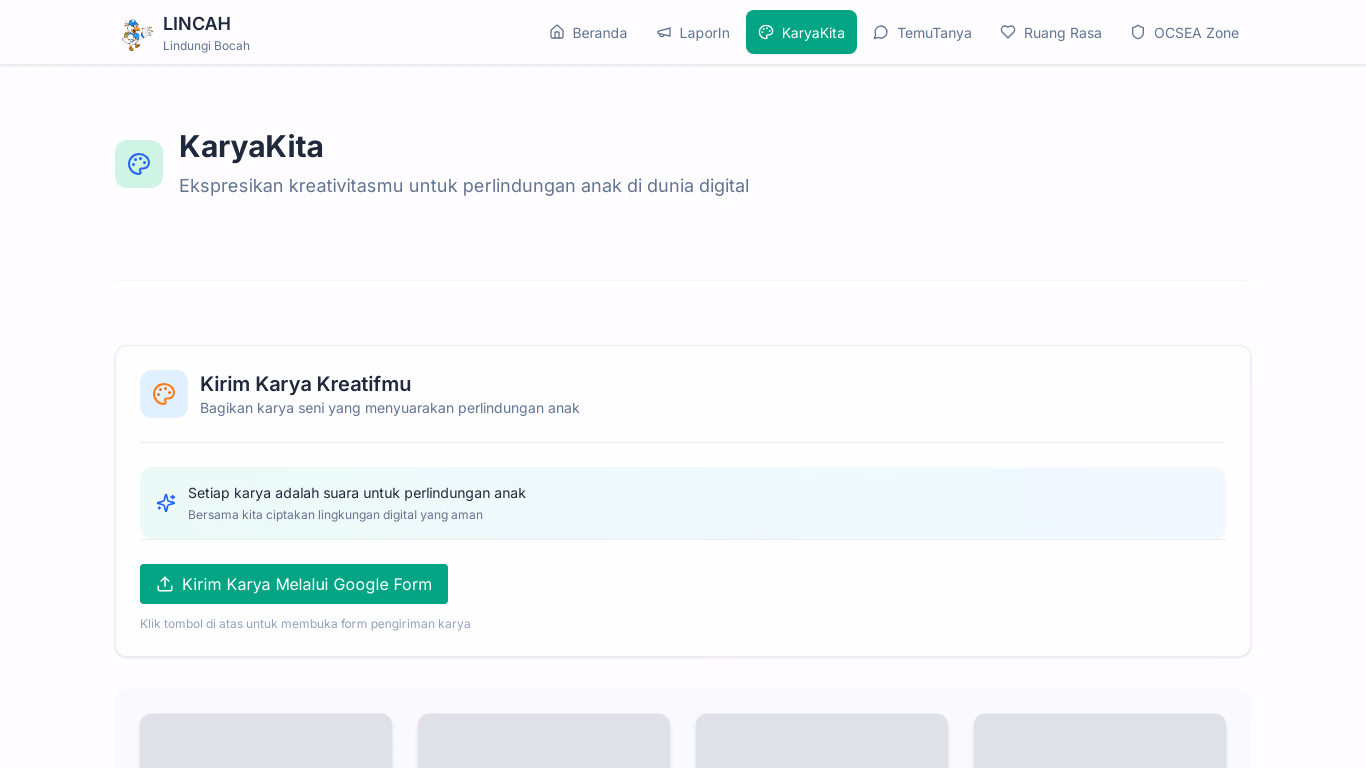Open the Beranda menu item

[x=588, y=32]
